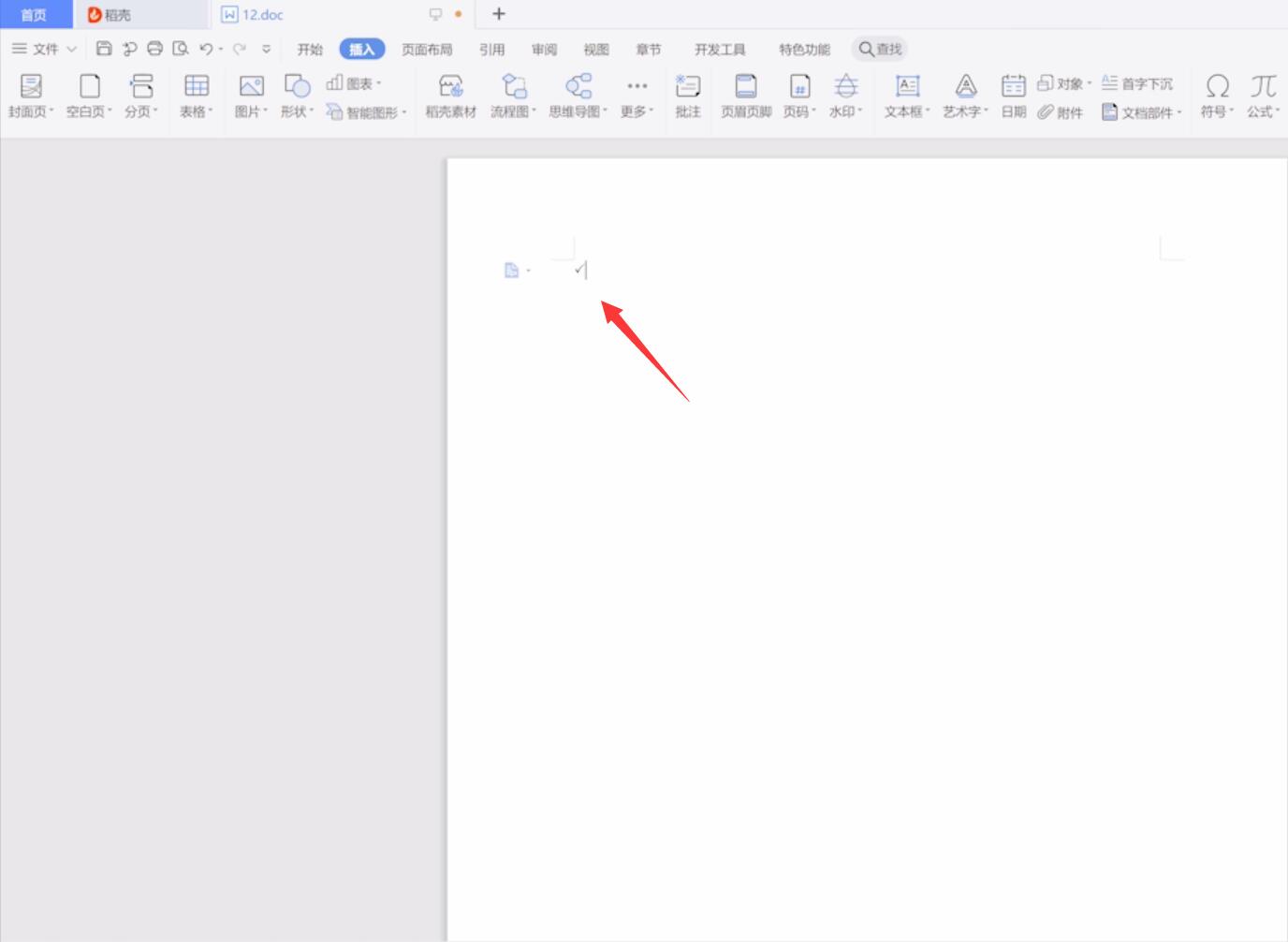
Task: Expand the undo history dropdown arrow
Action: coord(221,50)
